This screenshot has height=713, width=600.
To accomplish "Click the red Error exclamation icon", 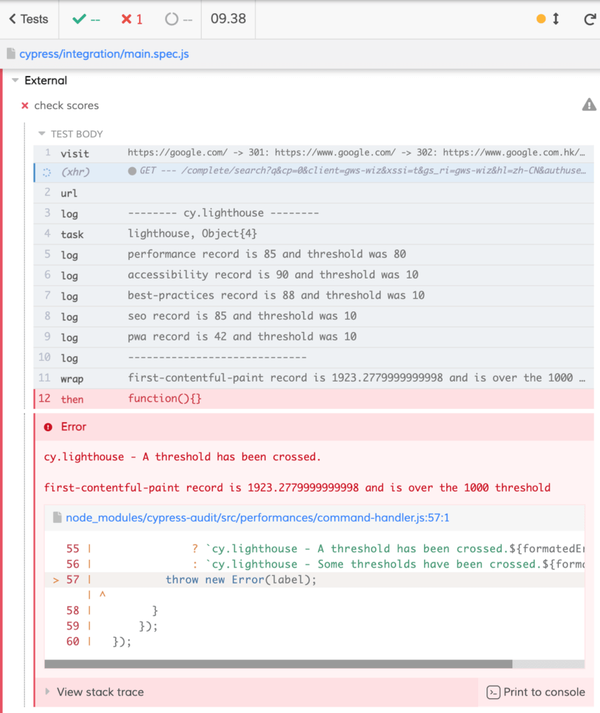I will point(48,427).
